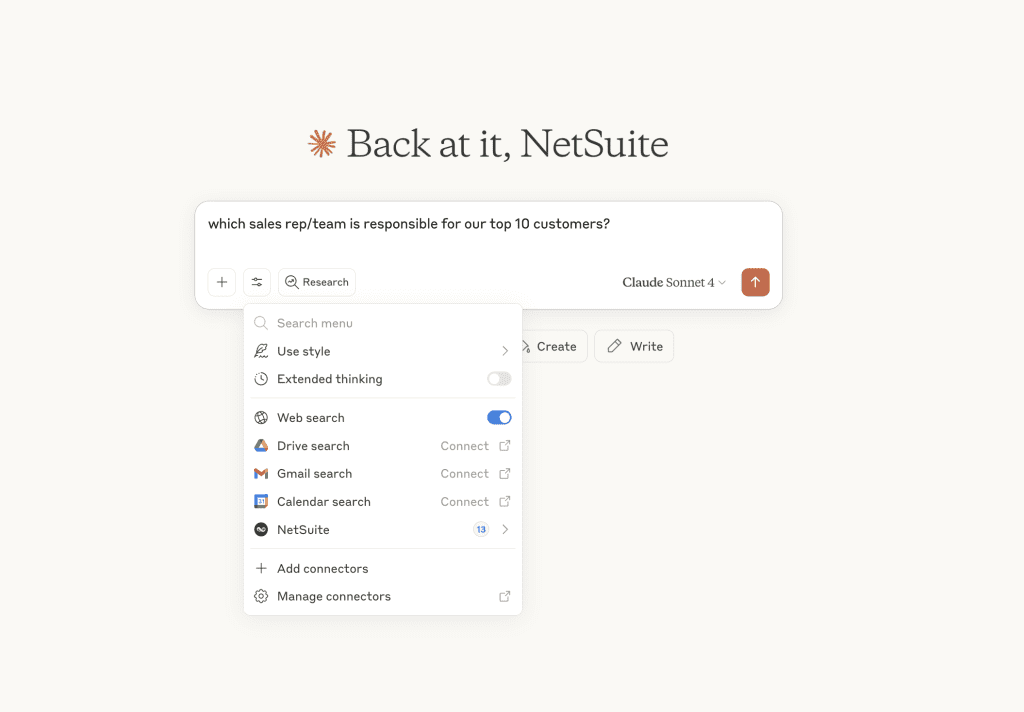Click the tools filter icon next to plus
This screenshot has height=712, width=1024.
pyautogui.click(x=257, y=282)
